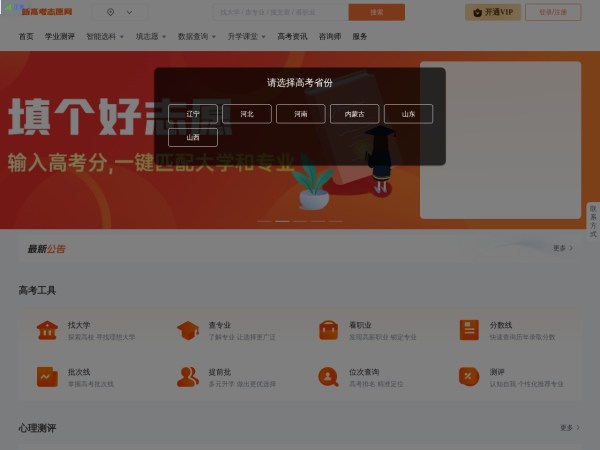Go to the 高考资讯 menu item
The width and height of the screenshot is (600, 450).
click(x=292, y=36)
